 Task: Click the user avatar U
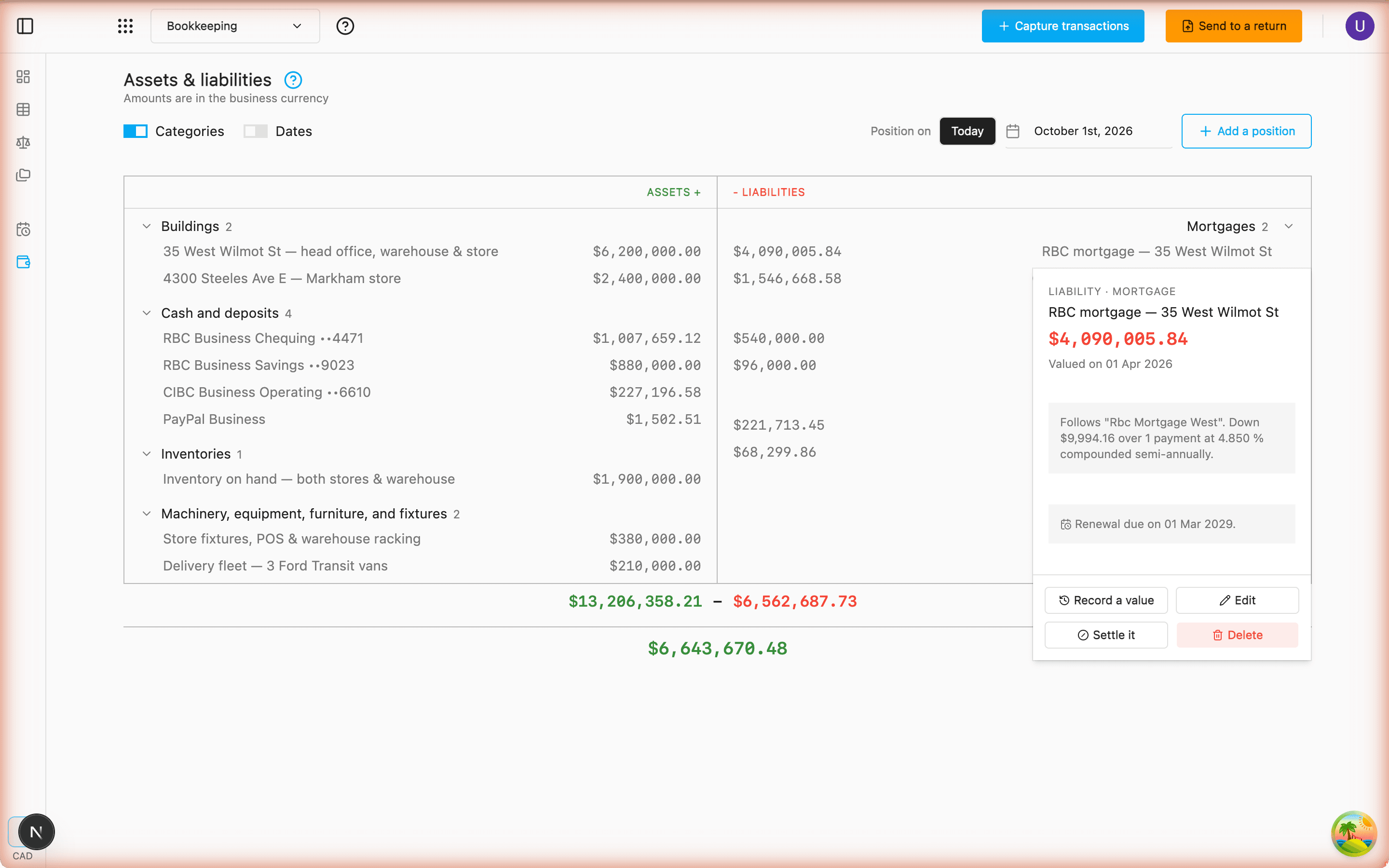(x=1359, y=26)
